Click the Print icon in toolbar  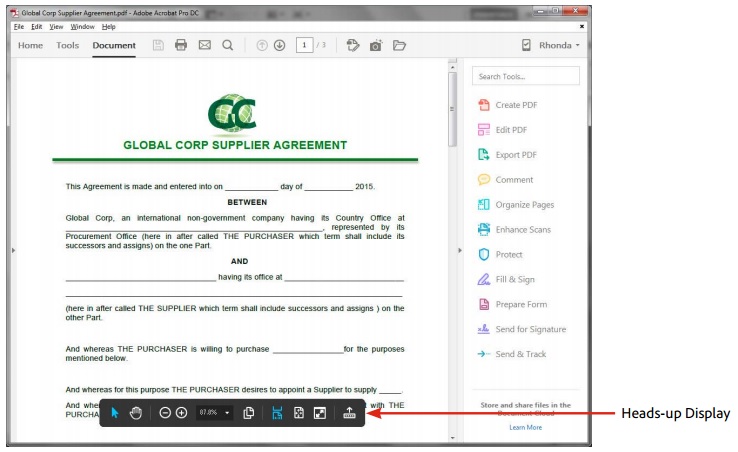pyautogui.click(x=181, y=45)
